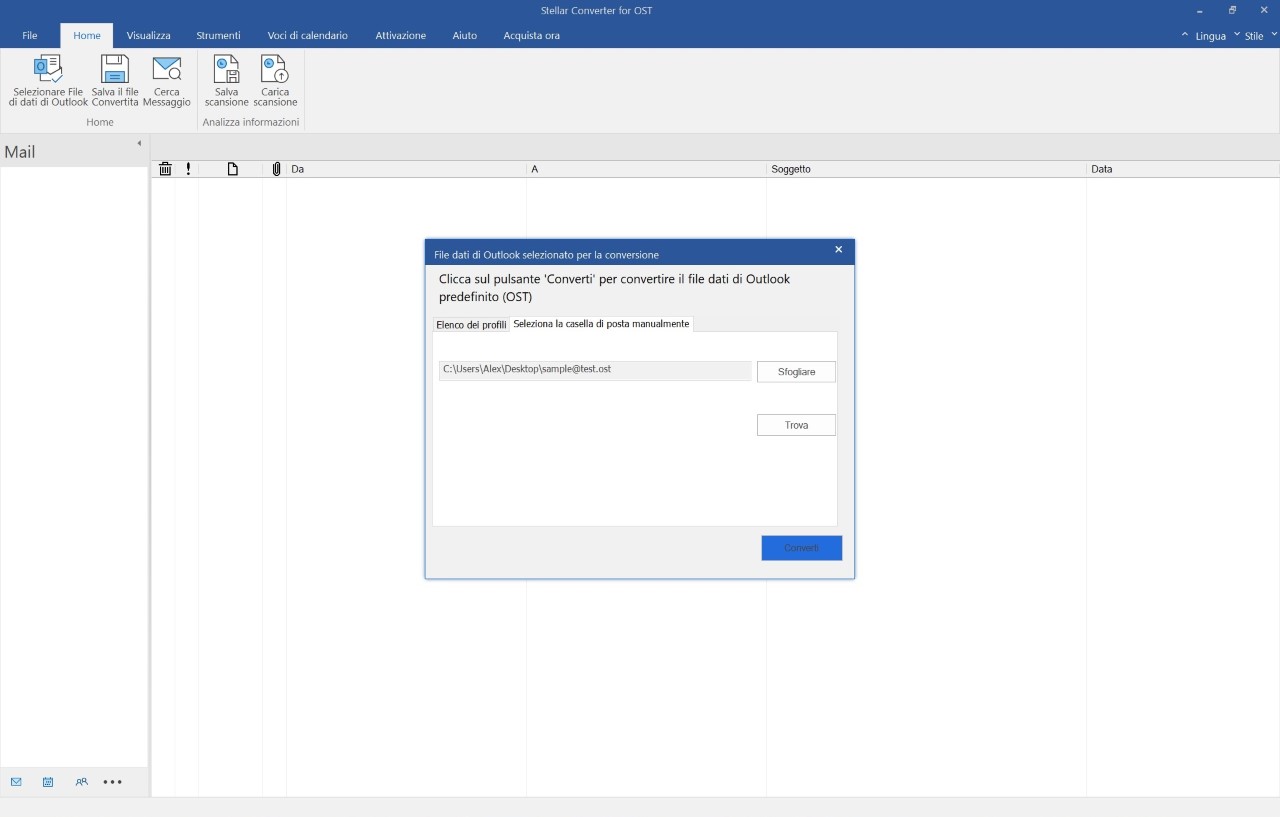
Task: Click the Converti button
Action: point(801,548)
